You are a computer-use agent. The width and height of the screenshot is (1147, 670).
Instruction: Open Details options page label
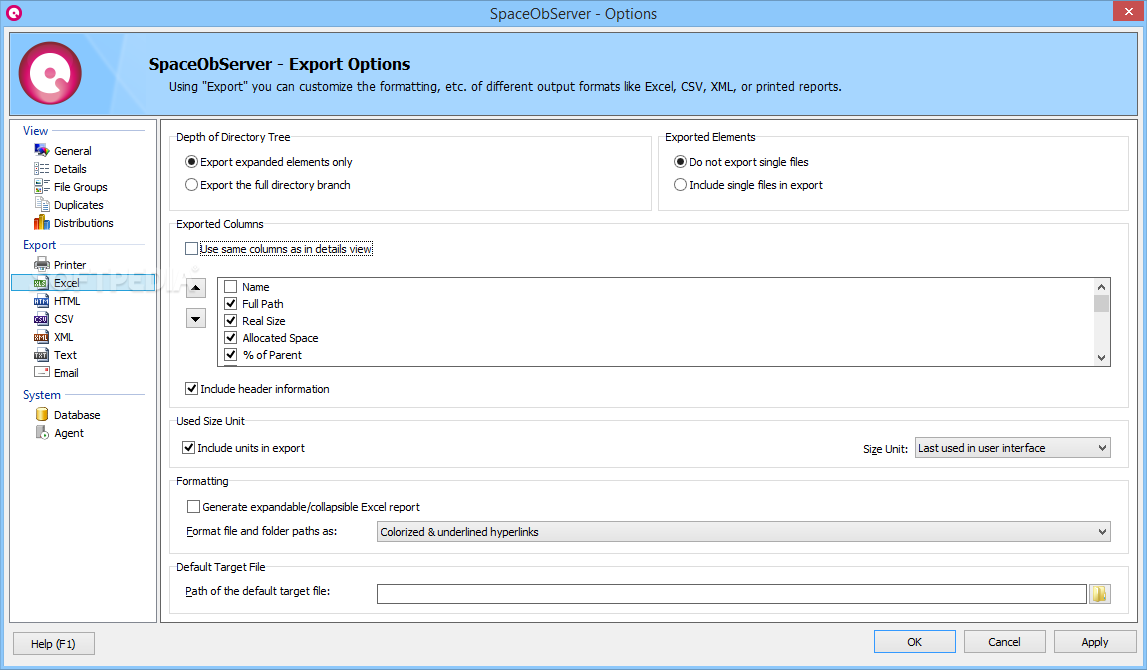click(70, 169)
